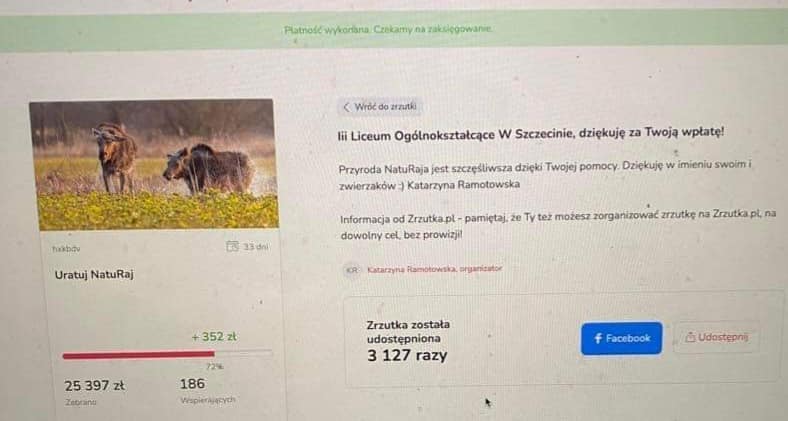Image resolution: width=788 pixels, height=421 pixels.
Task: Click the back chevron icon beside Wróć do zrzutki
Action: (x=346, y=107)
